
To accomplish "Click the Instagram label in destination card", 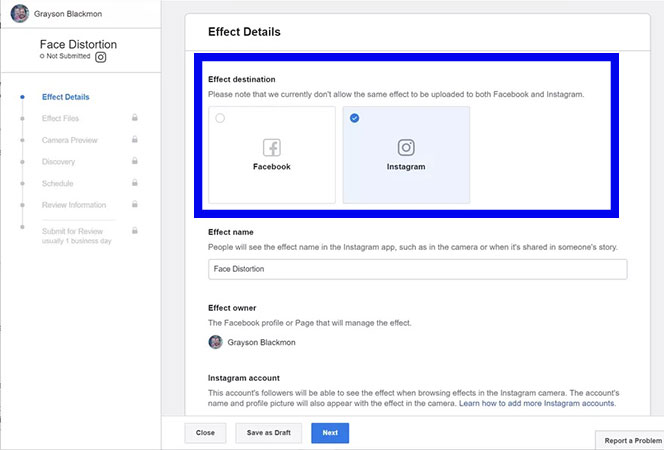I will point(406,167).
